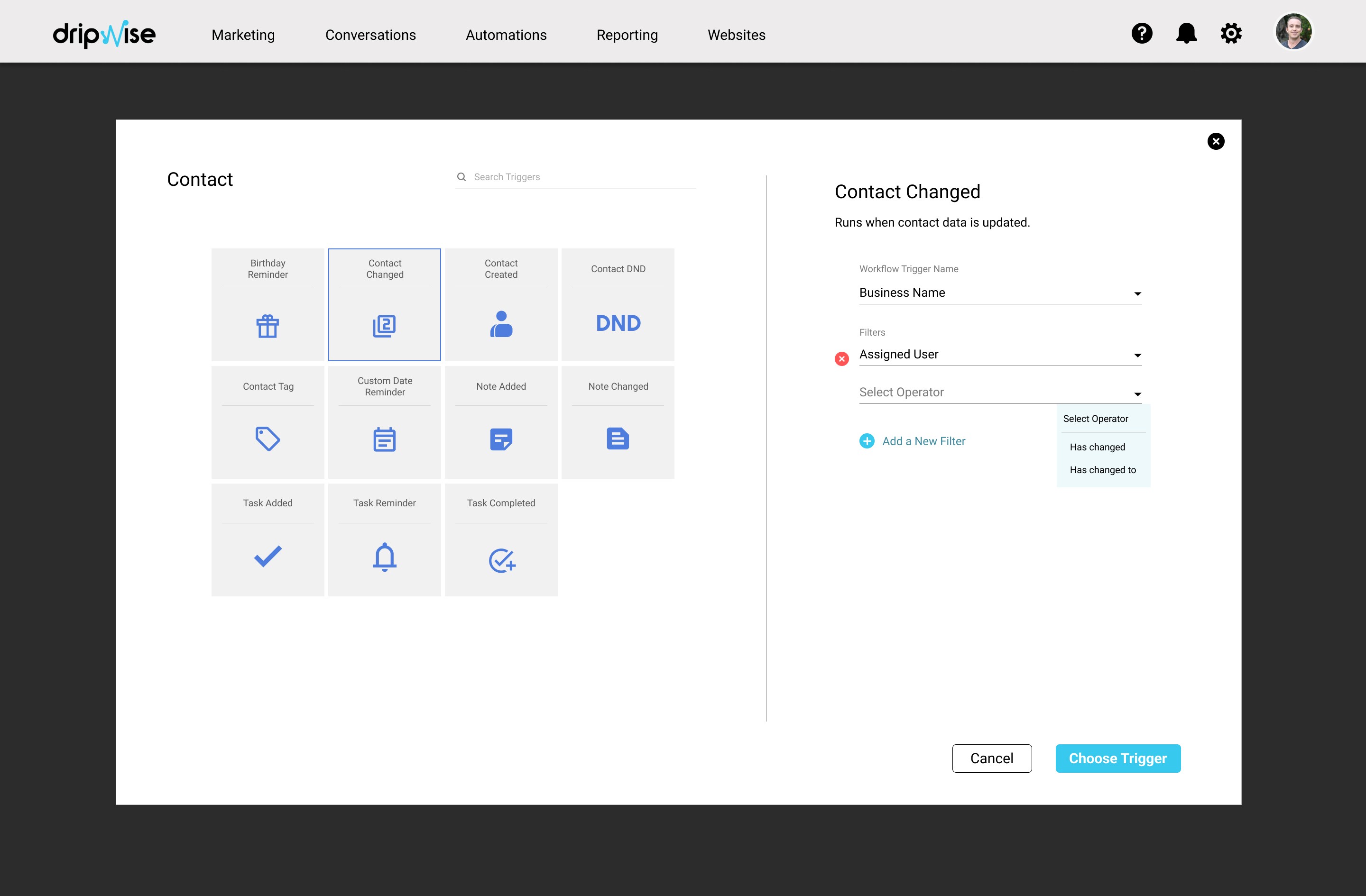Open the notifications bell in the header
1366x896 pixels.
tap(1186, 33)
